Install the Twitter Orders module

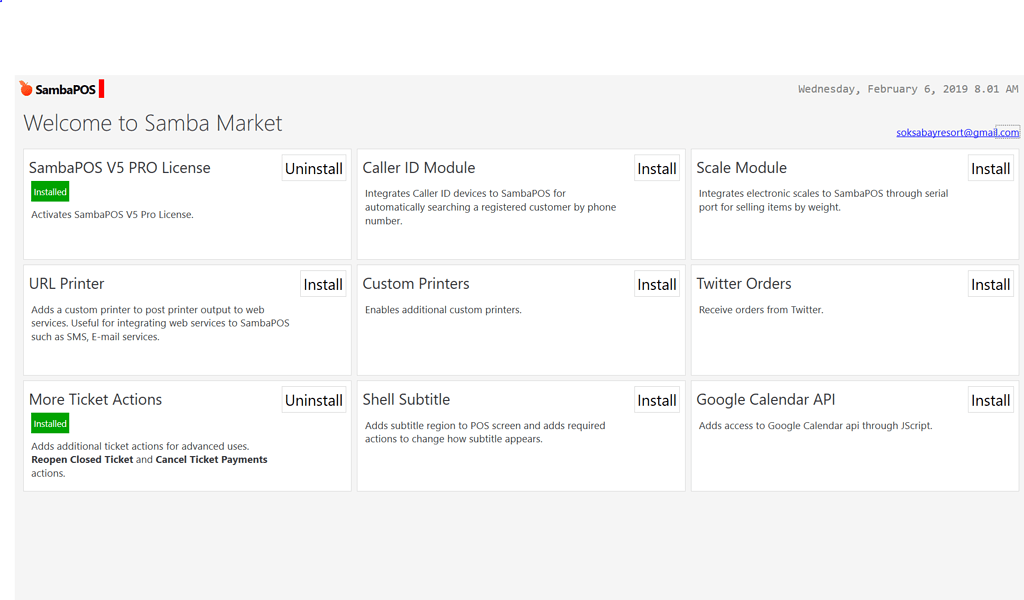tap(990, 284)
